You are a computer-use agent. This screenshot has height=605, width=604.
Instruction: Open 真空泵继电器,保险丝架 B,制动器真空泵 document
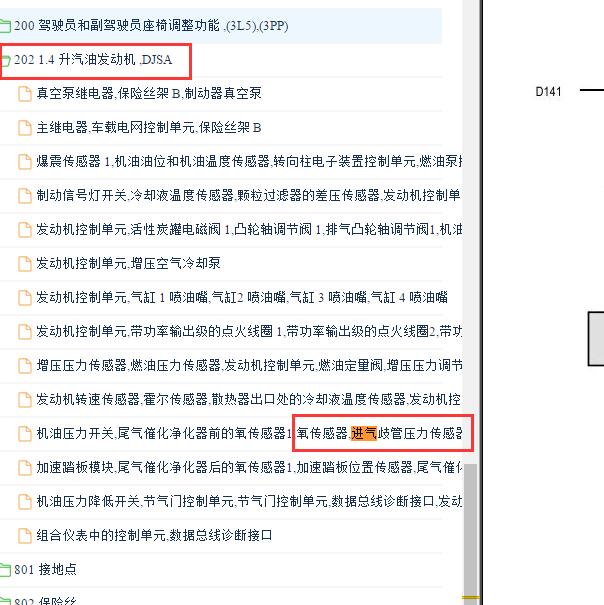tap(149, 93)
